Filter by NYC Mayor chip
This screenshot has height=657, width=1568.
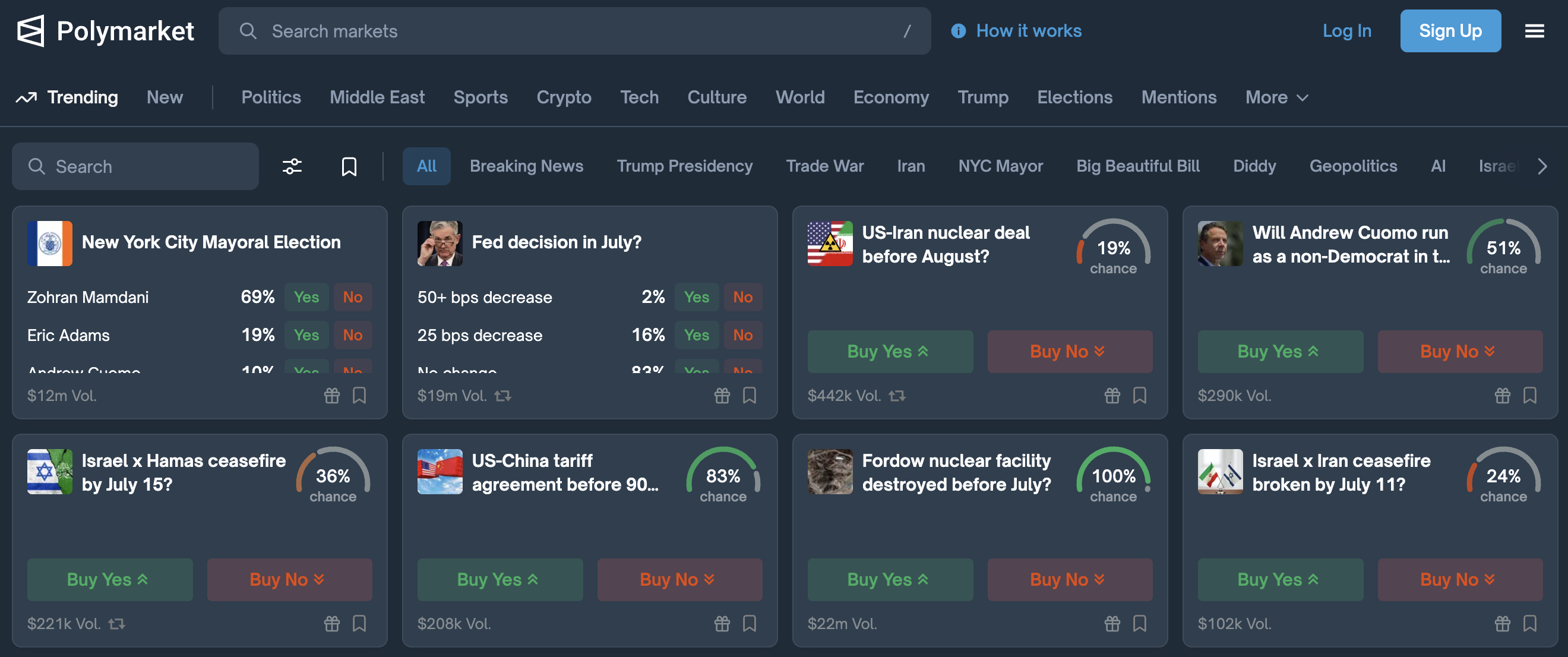tap(1000, 166)
